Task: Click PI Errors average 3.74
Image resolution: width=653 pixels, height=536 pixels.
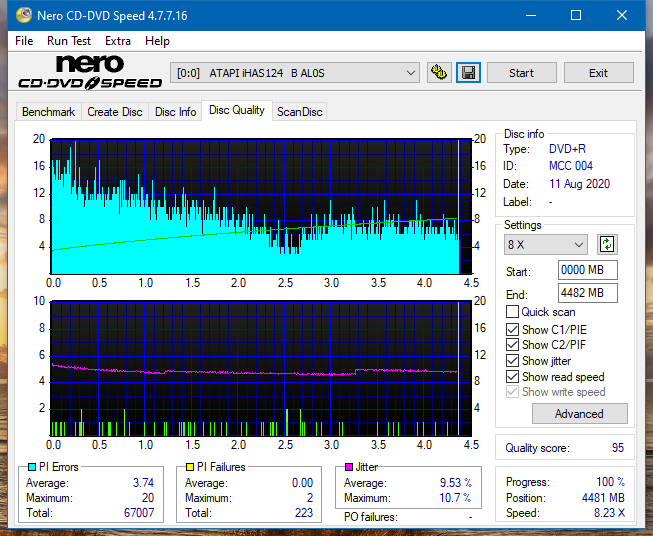Action: point(143,483)
